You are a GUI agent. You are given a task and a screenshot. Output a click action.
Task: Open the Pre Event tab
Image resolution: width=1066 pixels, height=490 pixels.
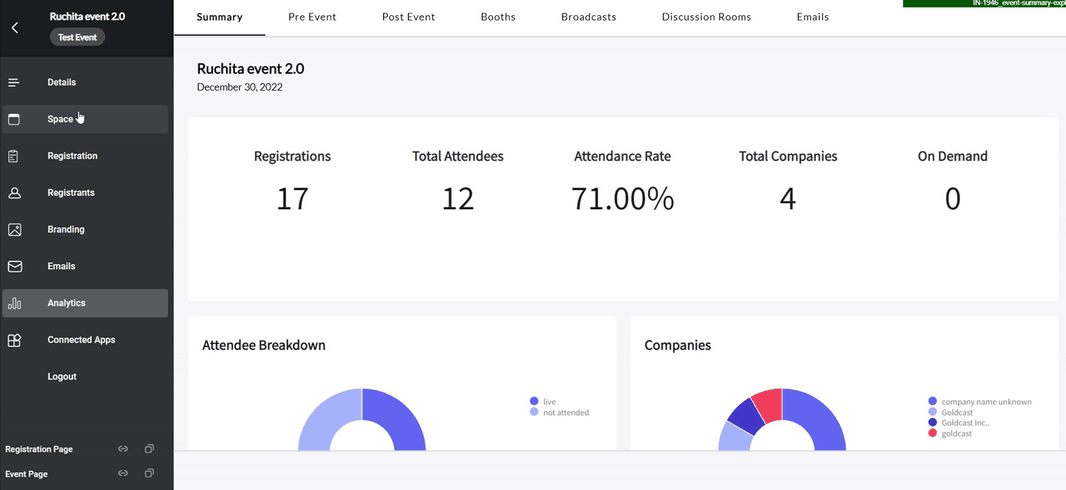312,17
